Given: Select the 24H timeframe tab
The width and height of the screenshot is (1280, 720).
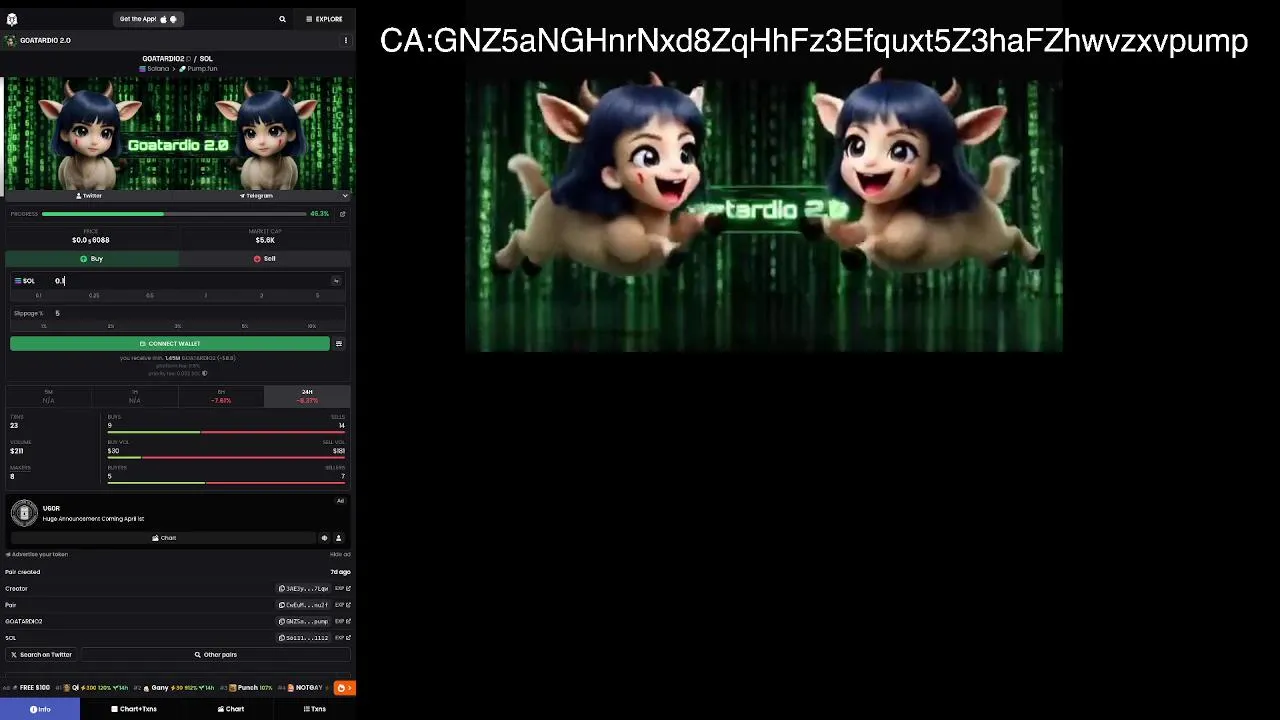Looking at the screenshot, I should pos(307,396).
